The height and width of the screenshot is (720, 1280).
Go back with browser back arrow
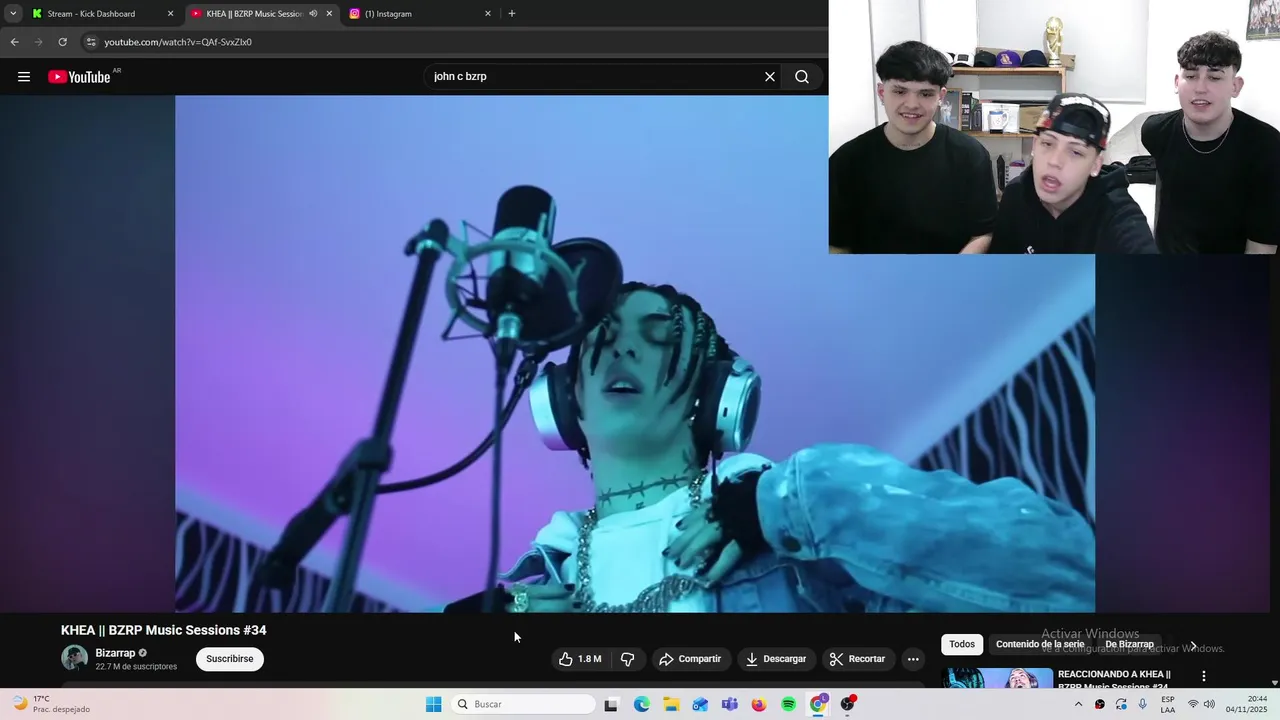click(14, 42)
